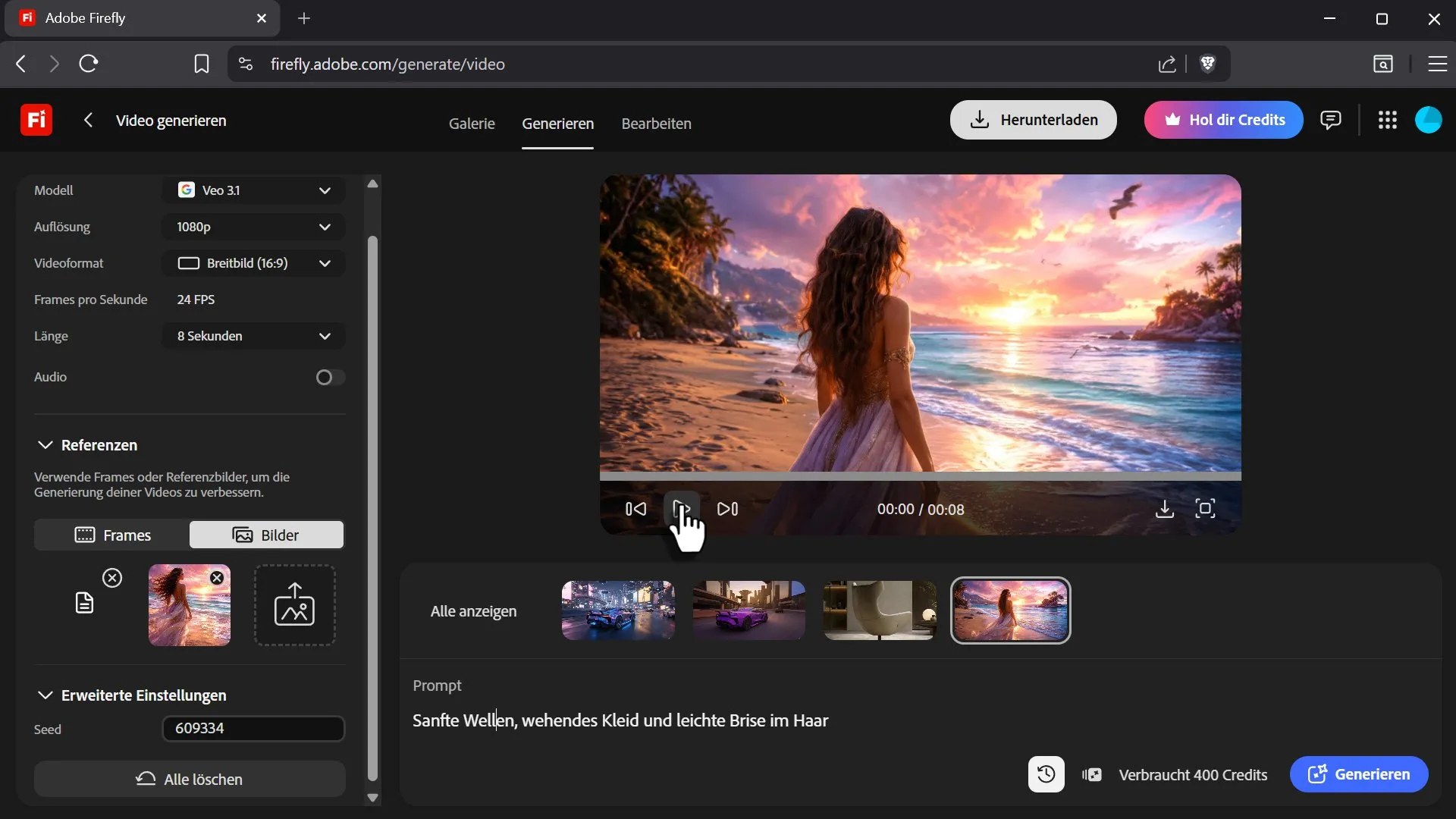Go back using arrow beside Video generieren
The width and height of the screenshot is (1456, 819).
pos(89,120)
